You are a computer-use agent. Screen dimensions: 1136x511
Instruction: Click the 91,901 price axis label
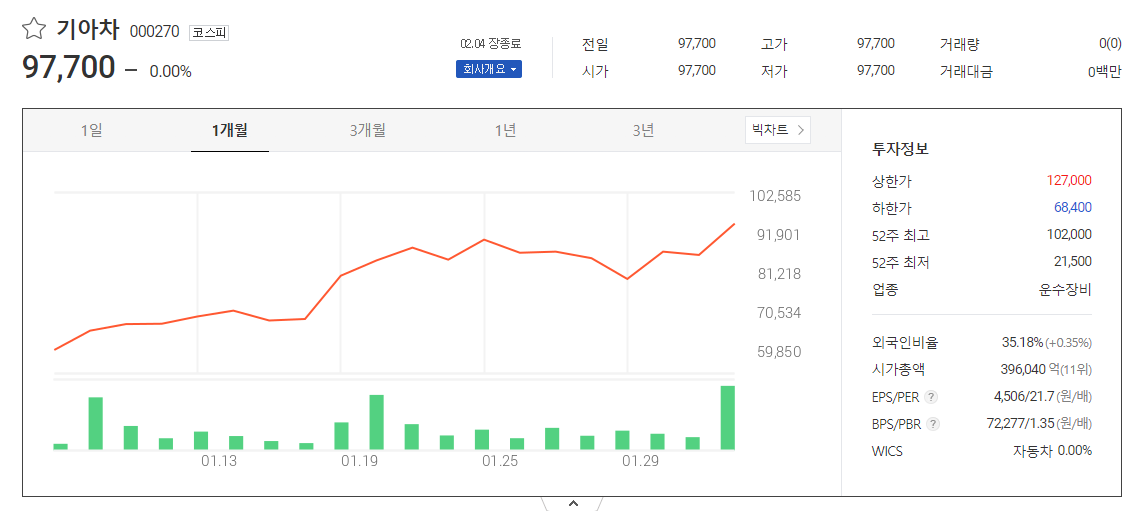click(x=779, y=235)
